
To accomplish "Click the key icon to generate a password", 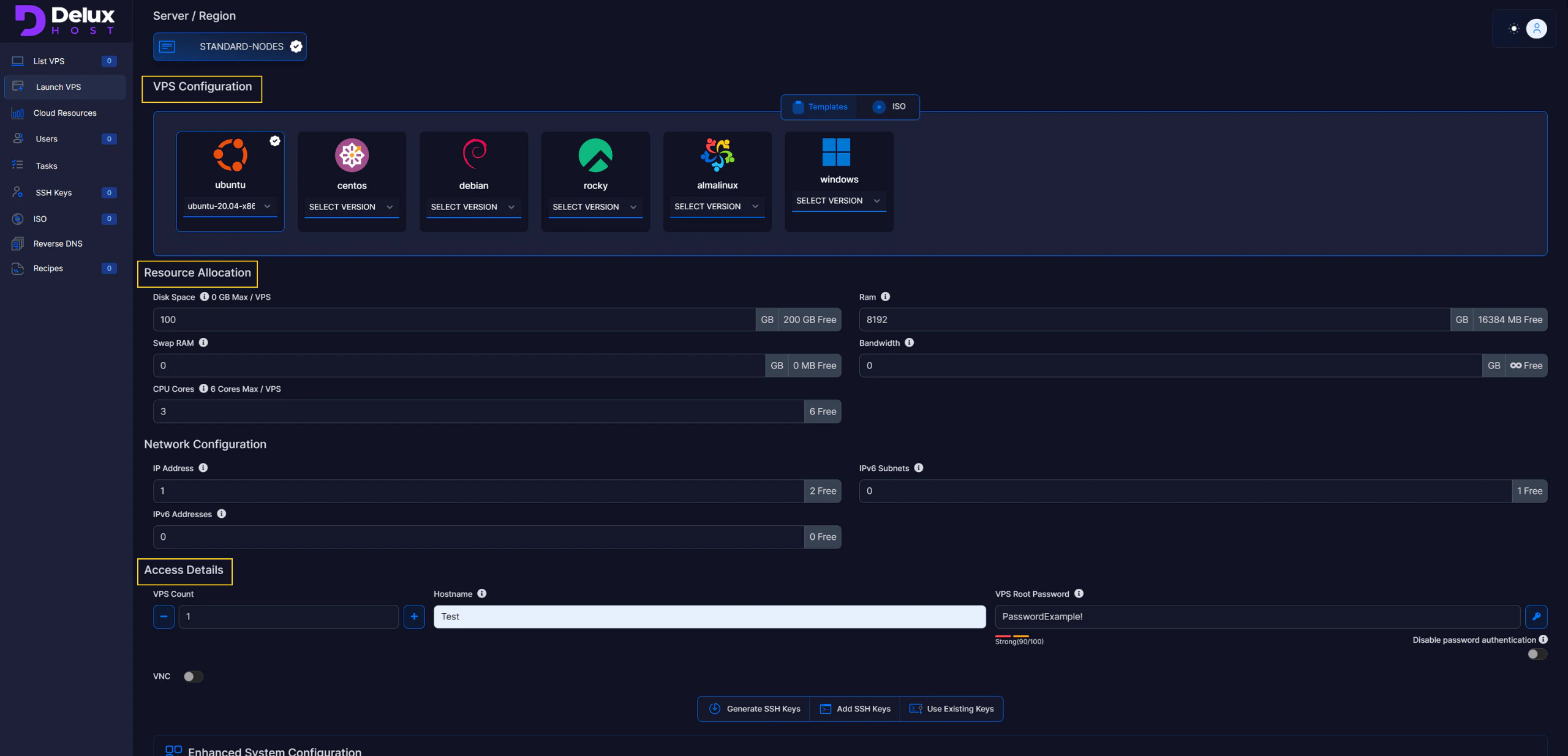I will click(x=1536, y=616).
